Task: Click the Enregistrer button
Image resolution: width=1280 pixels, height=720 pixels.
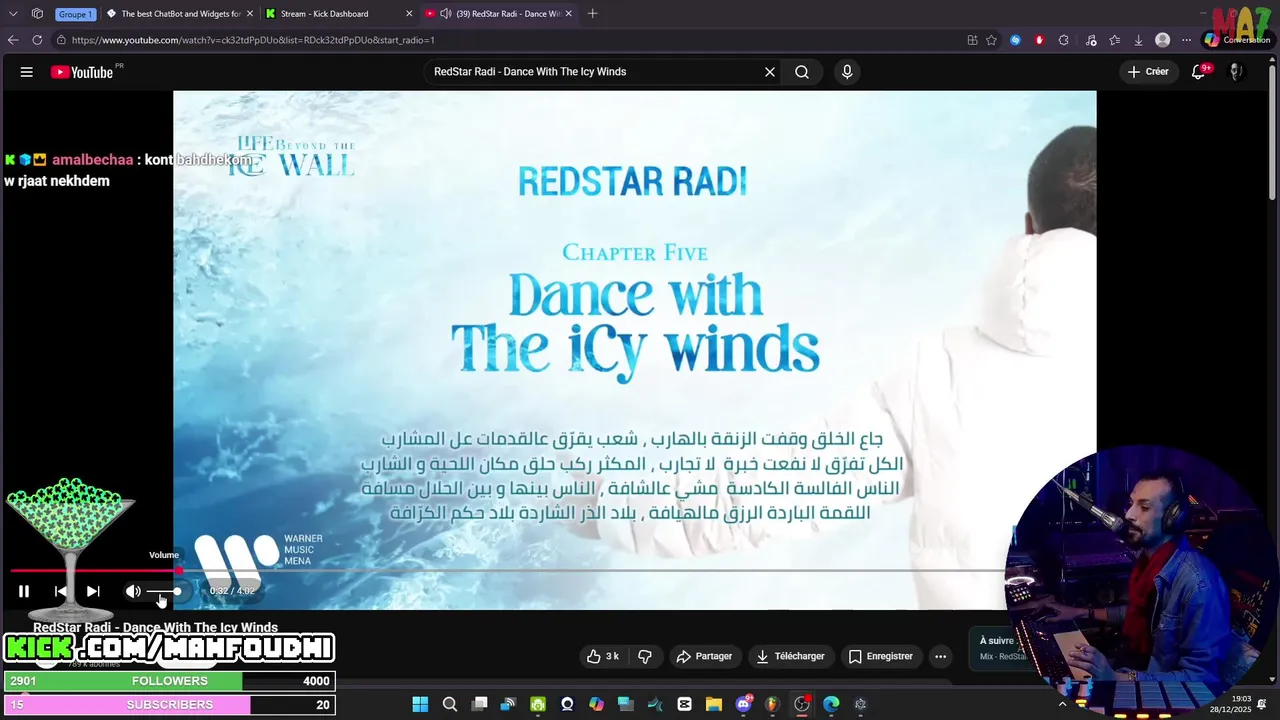Action: pos(880,656)
